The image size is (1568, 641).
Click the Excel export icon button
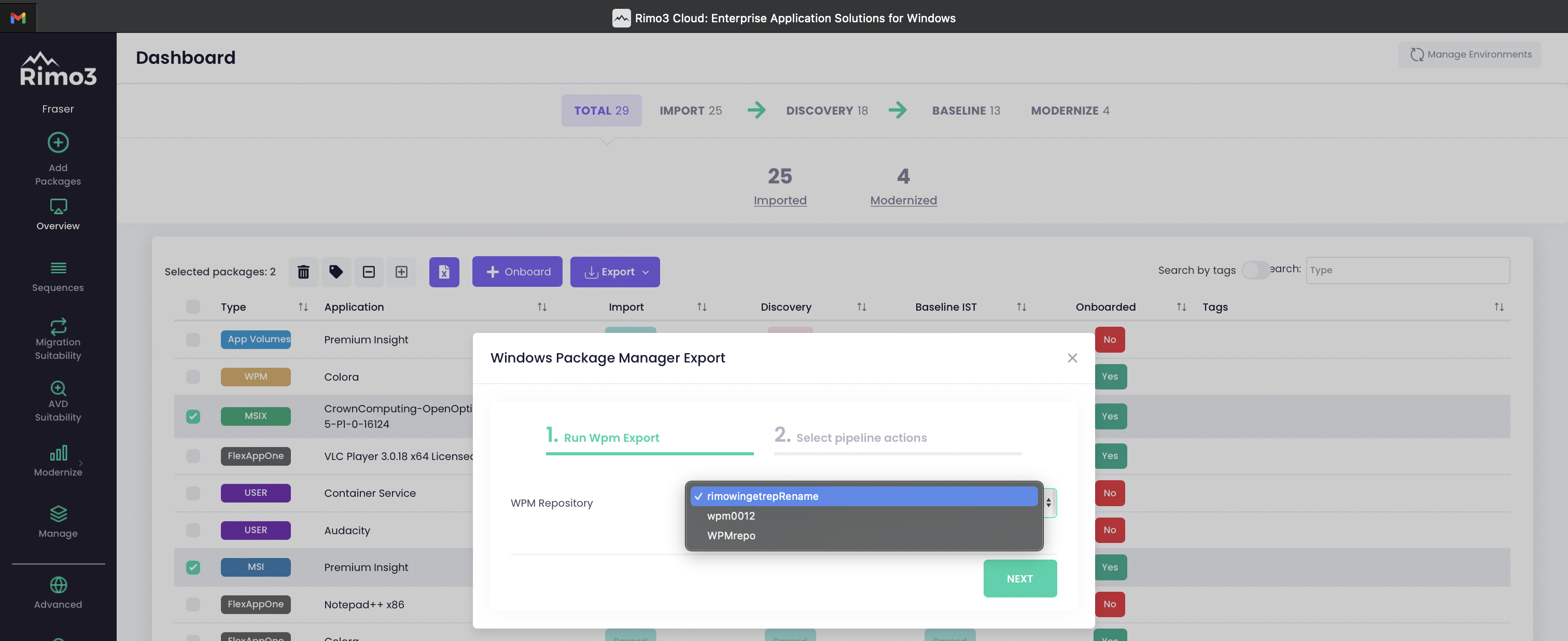coord(444,272)
